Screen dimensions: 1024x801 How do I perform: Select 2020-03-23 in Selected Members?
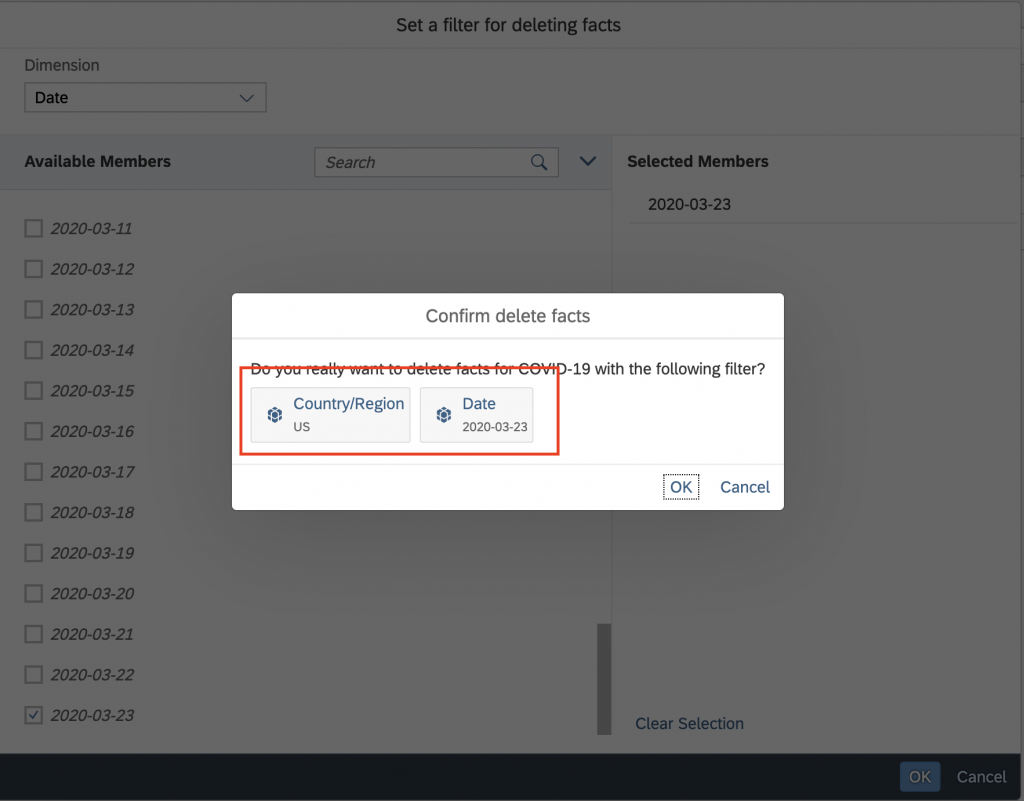[x=690, y=204]
